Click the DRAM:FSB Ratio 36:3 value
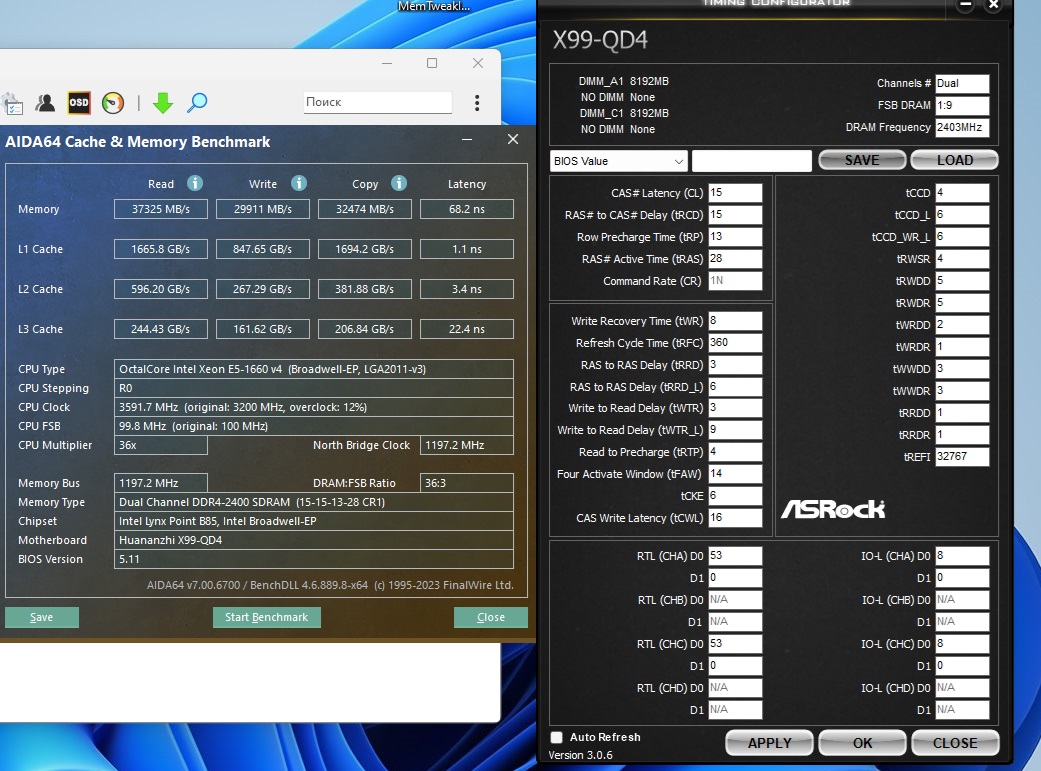The image size is (1041, 771). click(x=467, y=483)
